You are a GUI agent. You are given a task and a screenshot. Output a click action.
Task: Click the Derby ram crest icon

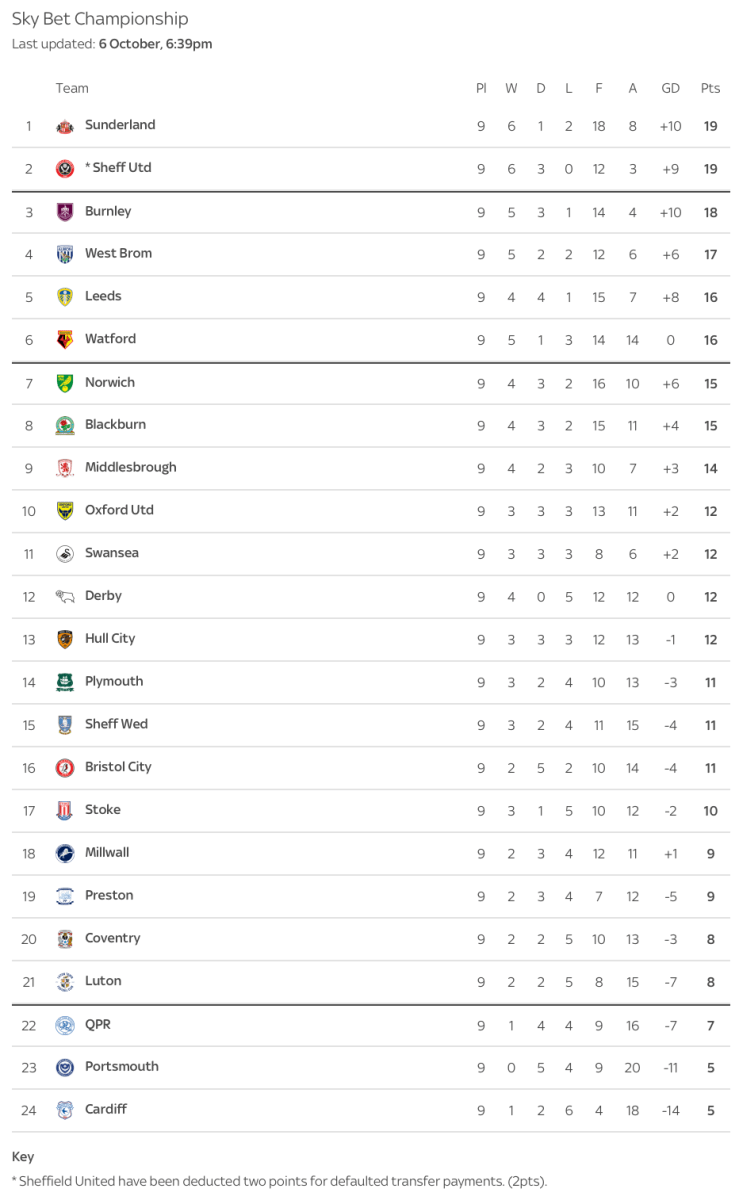(65, 597)
